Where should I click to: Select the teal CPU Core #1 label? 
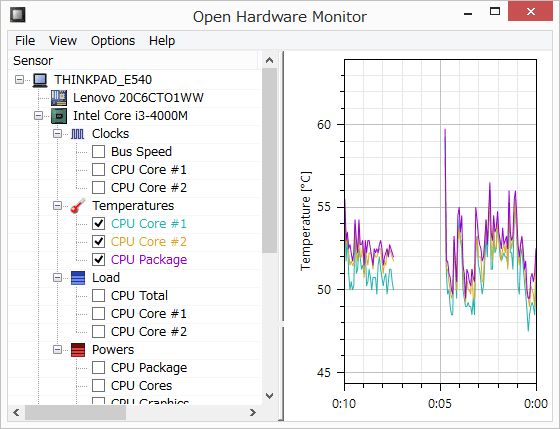149,224
